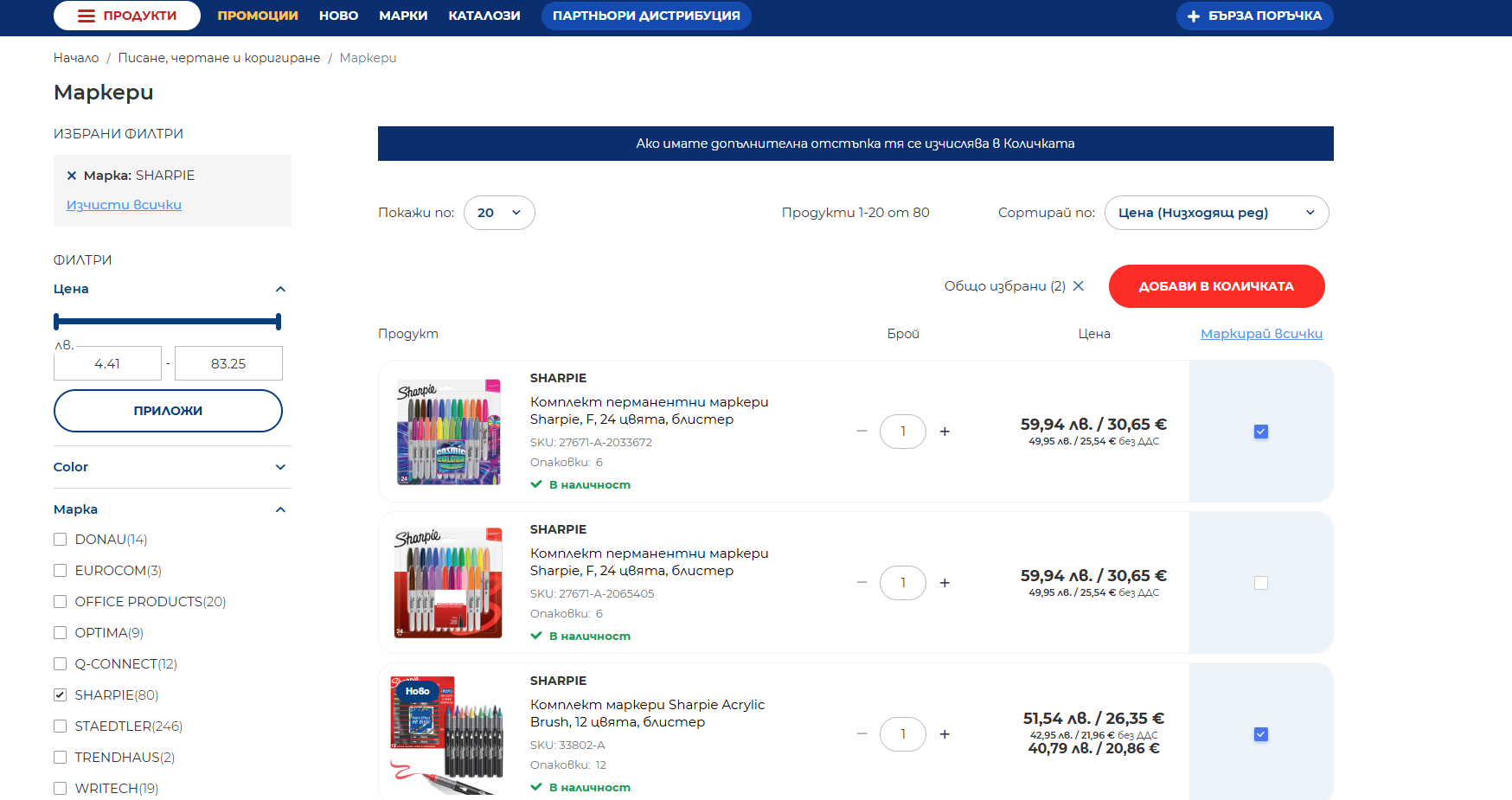Viewport: 1512px width, 800px height.
Task: Click the right price slider handle
Action: coord(278,322)
